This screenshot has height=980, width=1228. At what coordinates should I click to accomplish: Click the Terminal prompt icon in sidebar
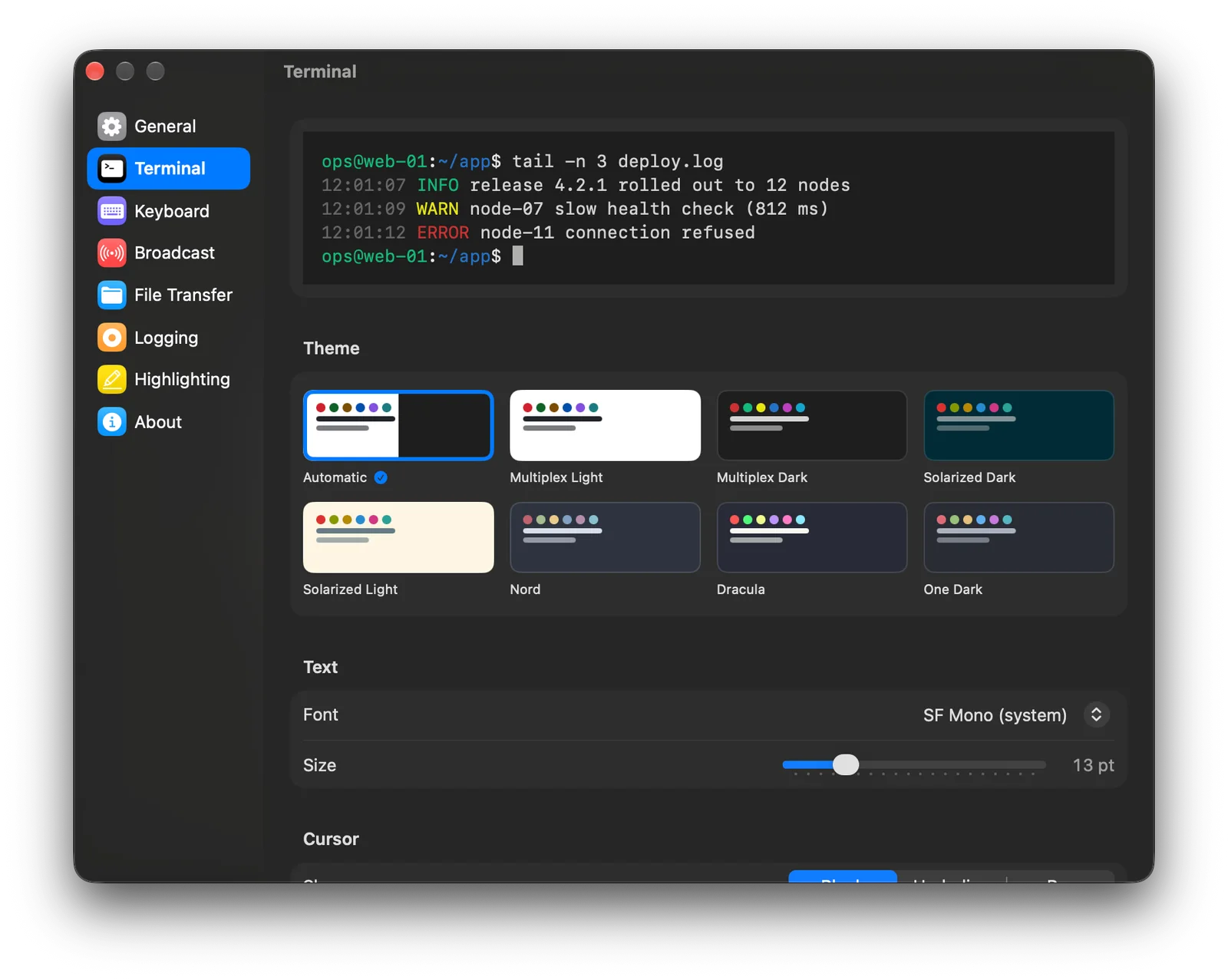point(112,168)
